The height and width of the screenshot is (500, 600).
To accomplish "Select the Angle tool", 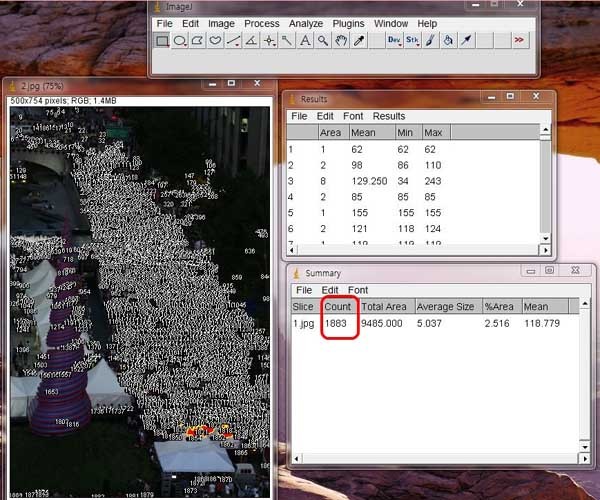I will (251, 41).
